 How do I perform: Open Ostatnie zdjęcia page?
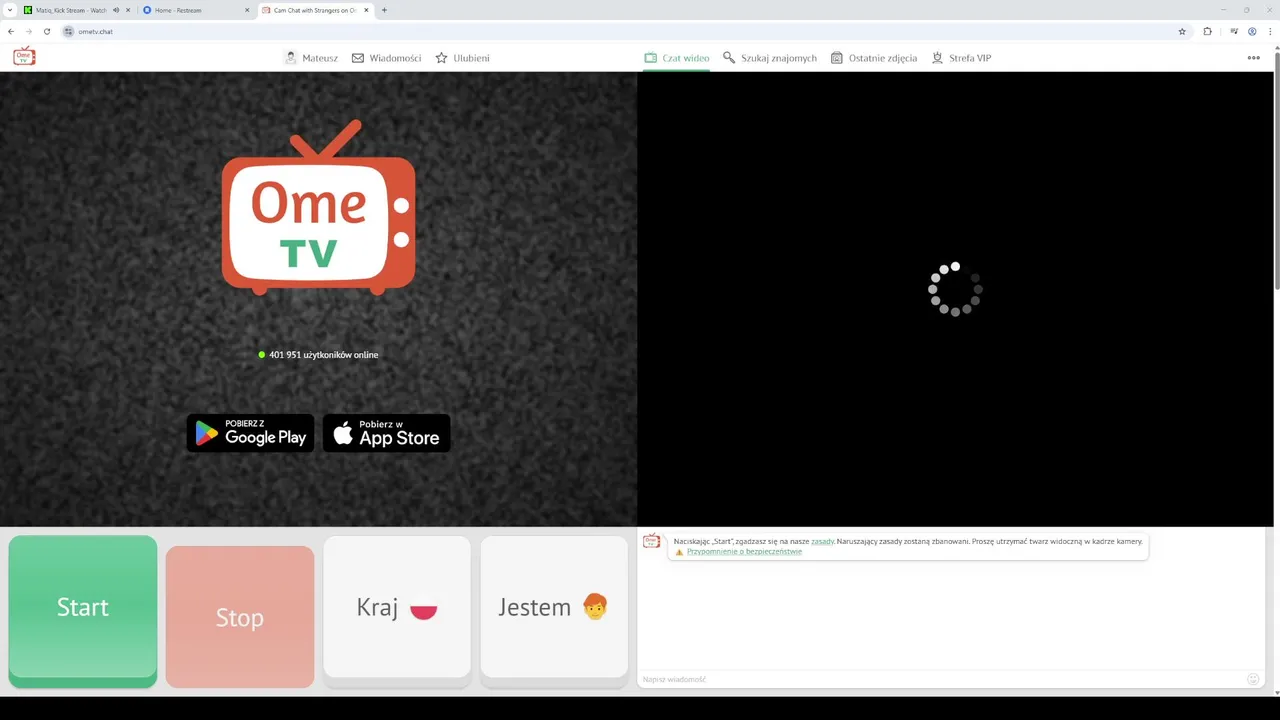coord(874,58)
